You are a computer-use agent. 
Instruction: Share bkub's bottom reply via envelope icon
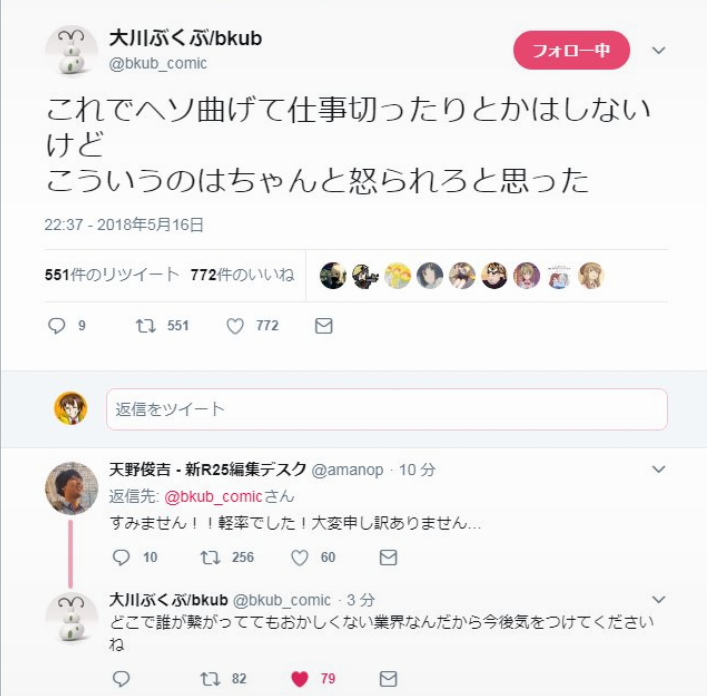click(x=388, y=678)
